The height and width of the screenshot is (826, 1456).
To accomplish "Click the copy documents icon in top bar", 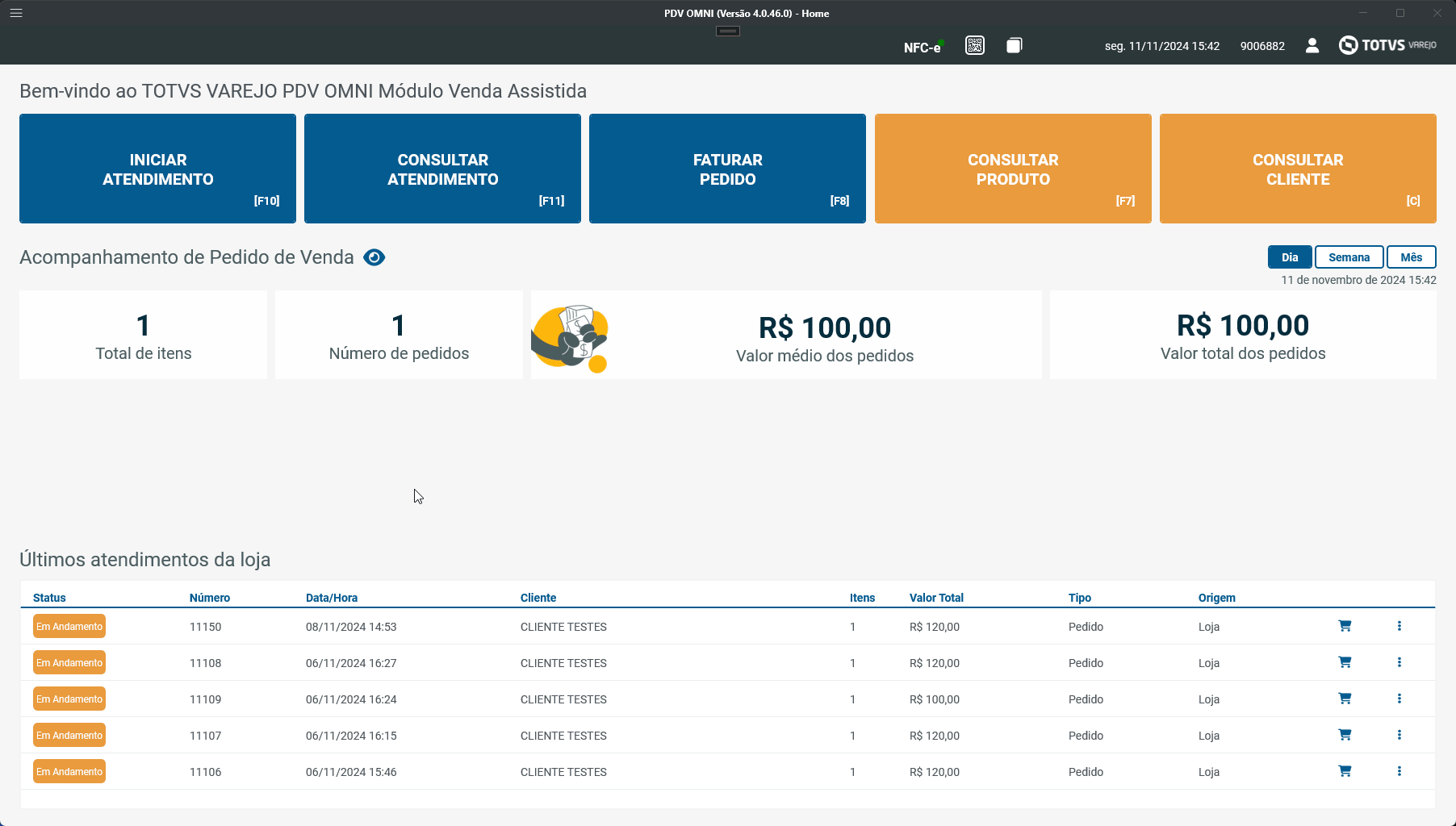I will point(1014,46).
